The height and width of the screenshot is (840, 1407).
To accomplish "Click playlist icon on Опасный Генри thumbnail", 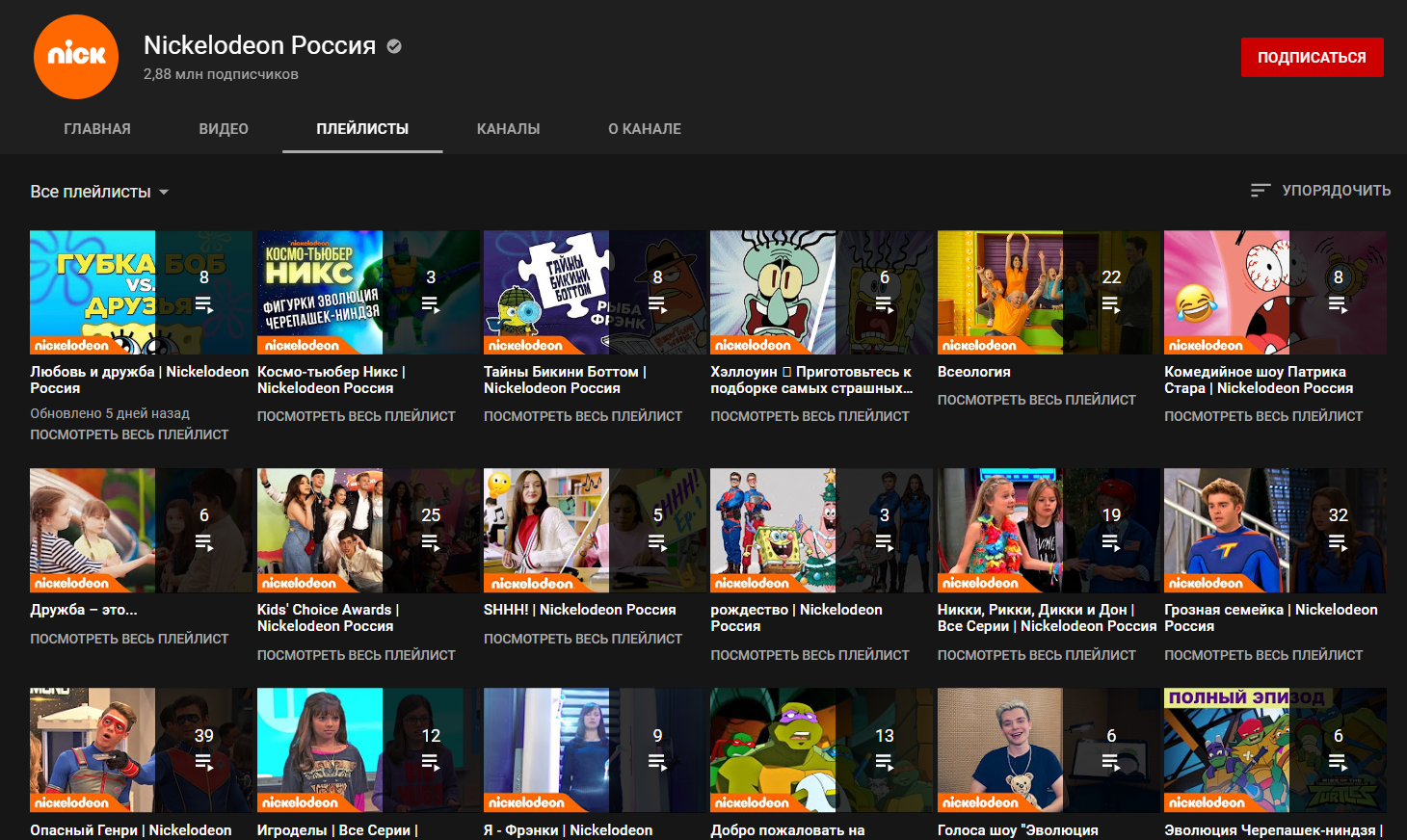I will point(204,763).
